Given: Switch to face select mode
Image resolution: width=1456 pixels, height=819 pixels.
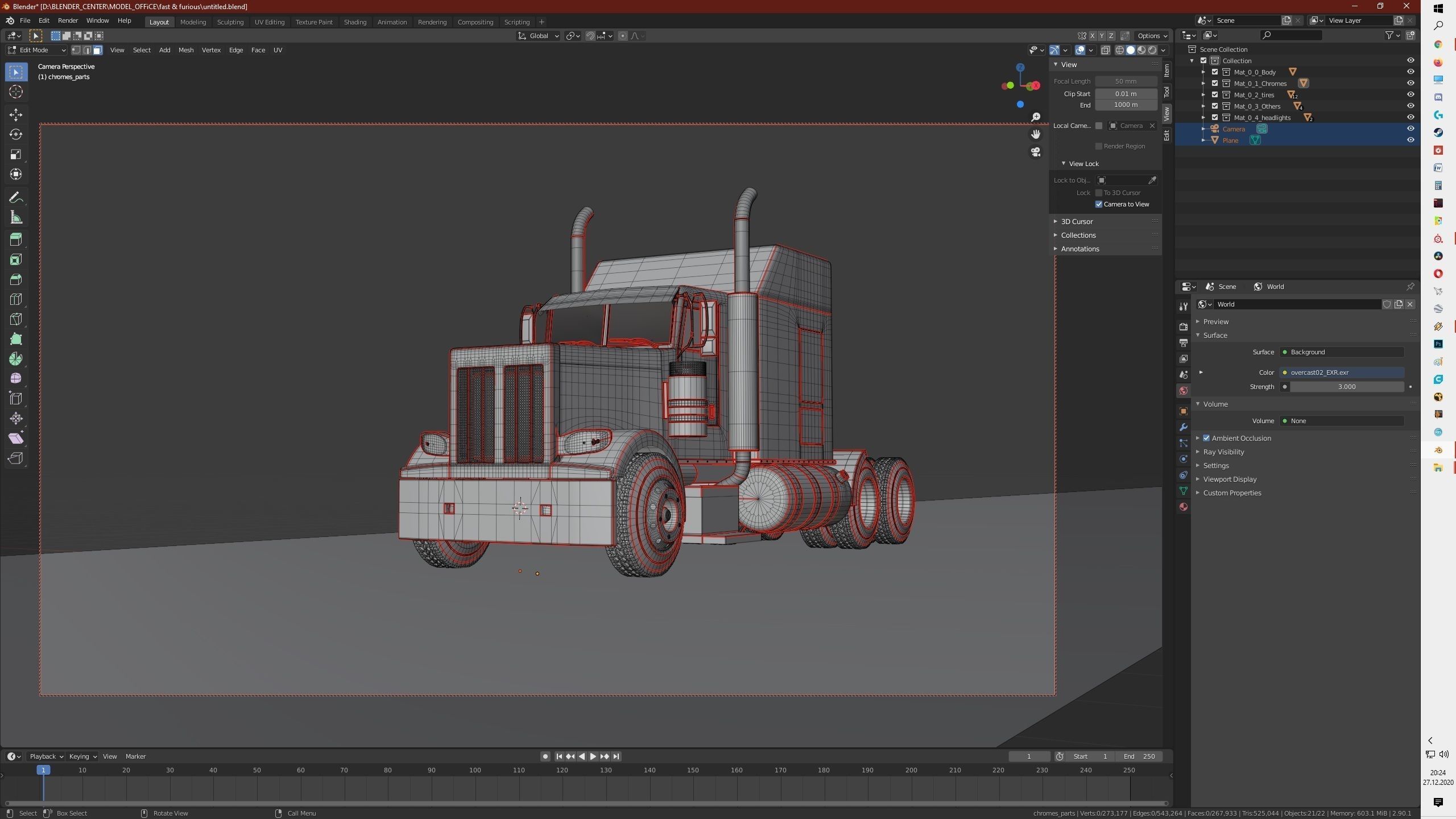Looking at the screenshot, I should point(98,50).
